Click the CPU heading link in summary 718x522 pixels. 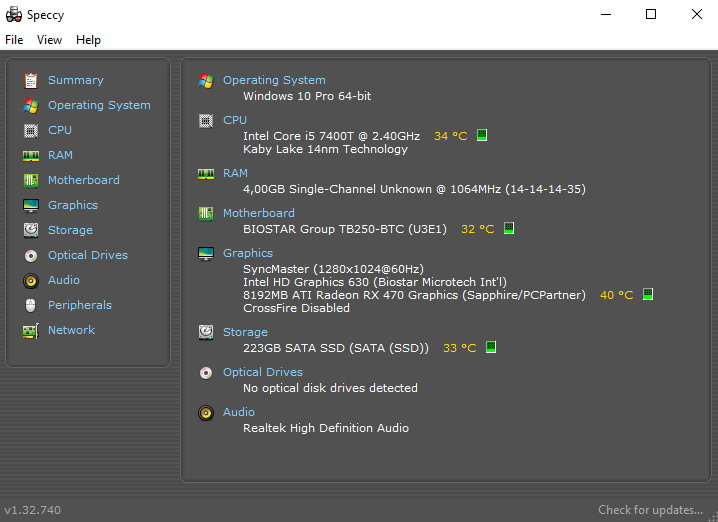(x=235, y=120)
